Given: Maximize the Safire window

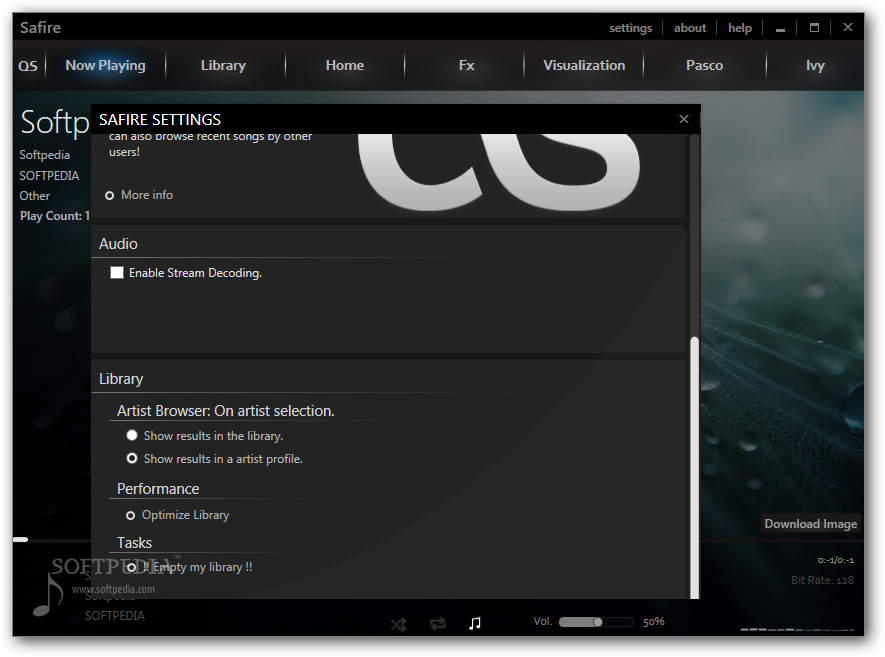Looking at the screenshot, I should [814, 27].
